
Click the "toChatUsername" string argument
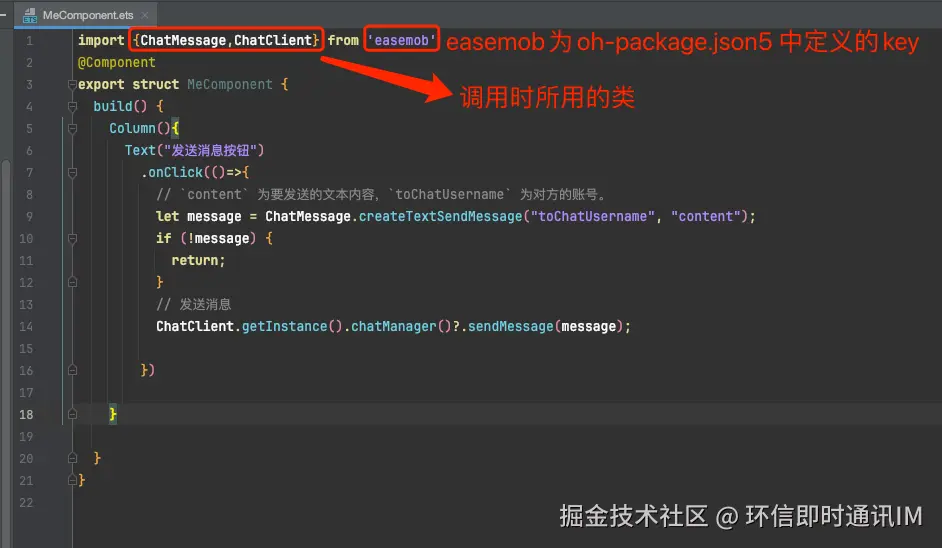pos(592,216)
